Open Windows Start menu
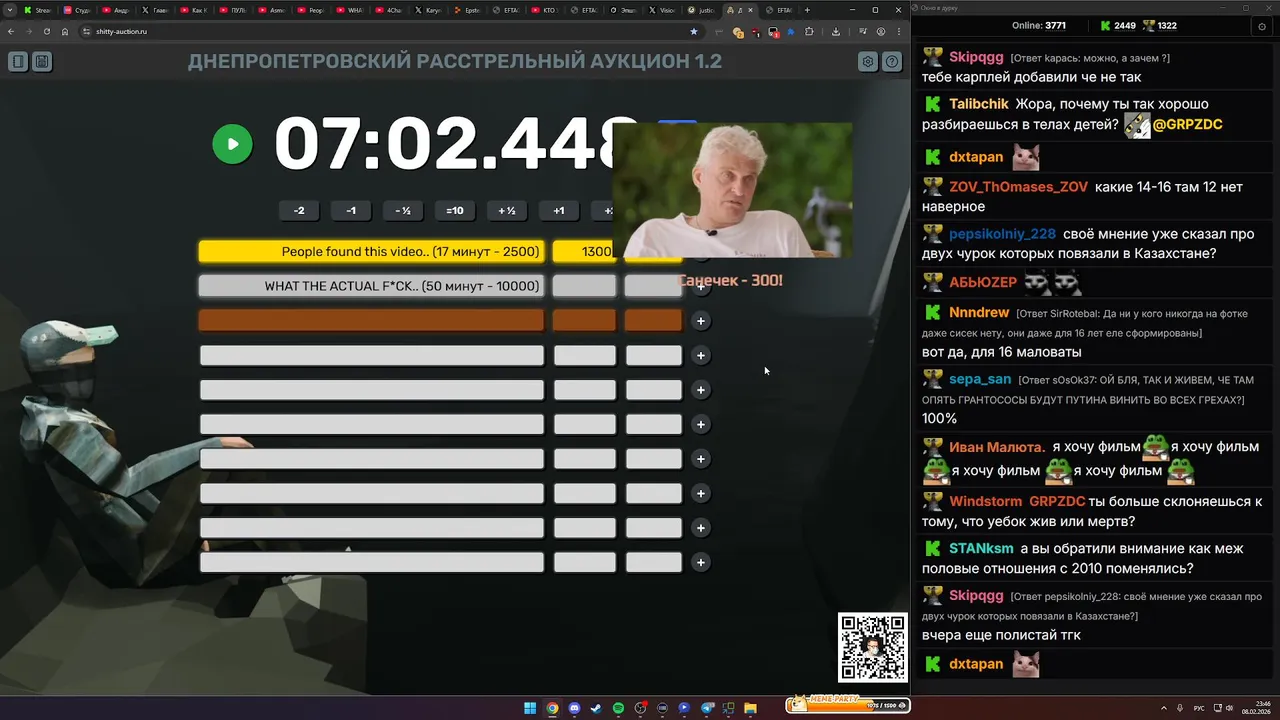This screenshot has height=720, width=1280. (x=530, y=708)
